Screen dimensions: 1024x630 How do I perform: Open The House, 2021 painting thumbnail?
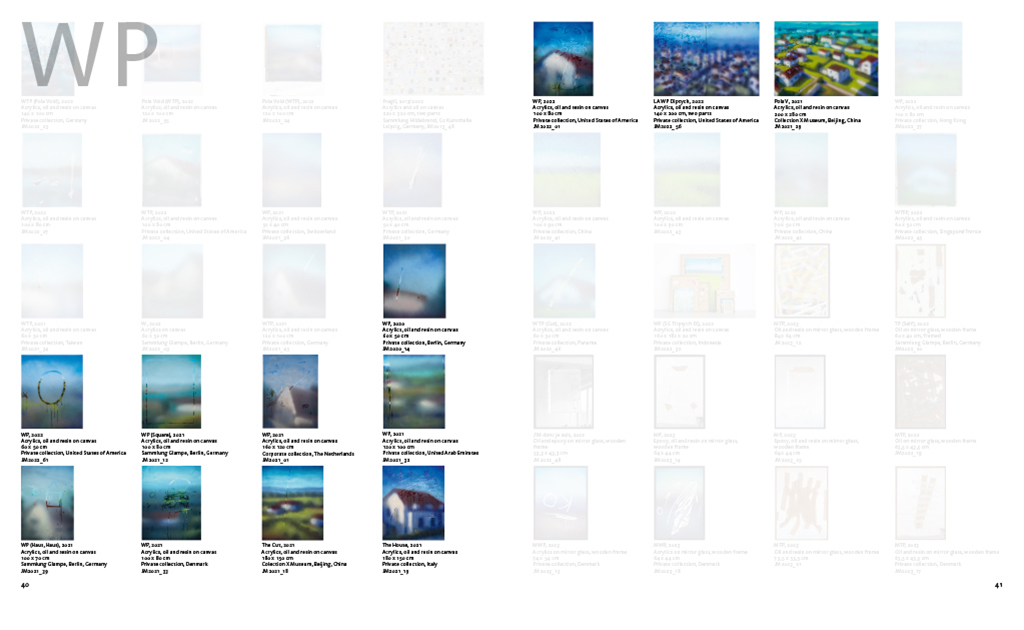point(413,503)
